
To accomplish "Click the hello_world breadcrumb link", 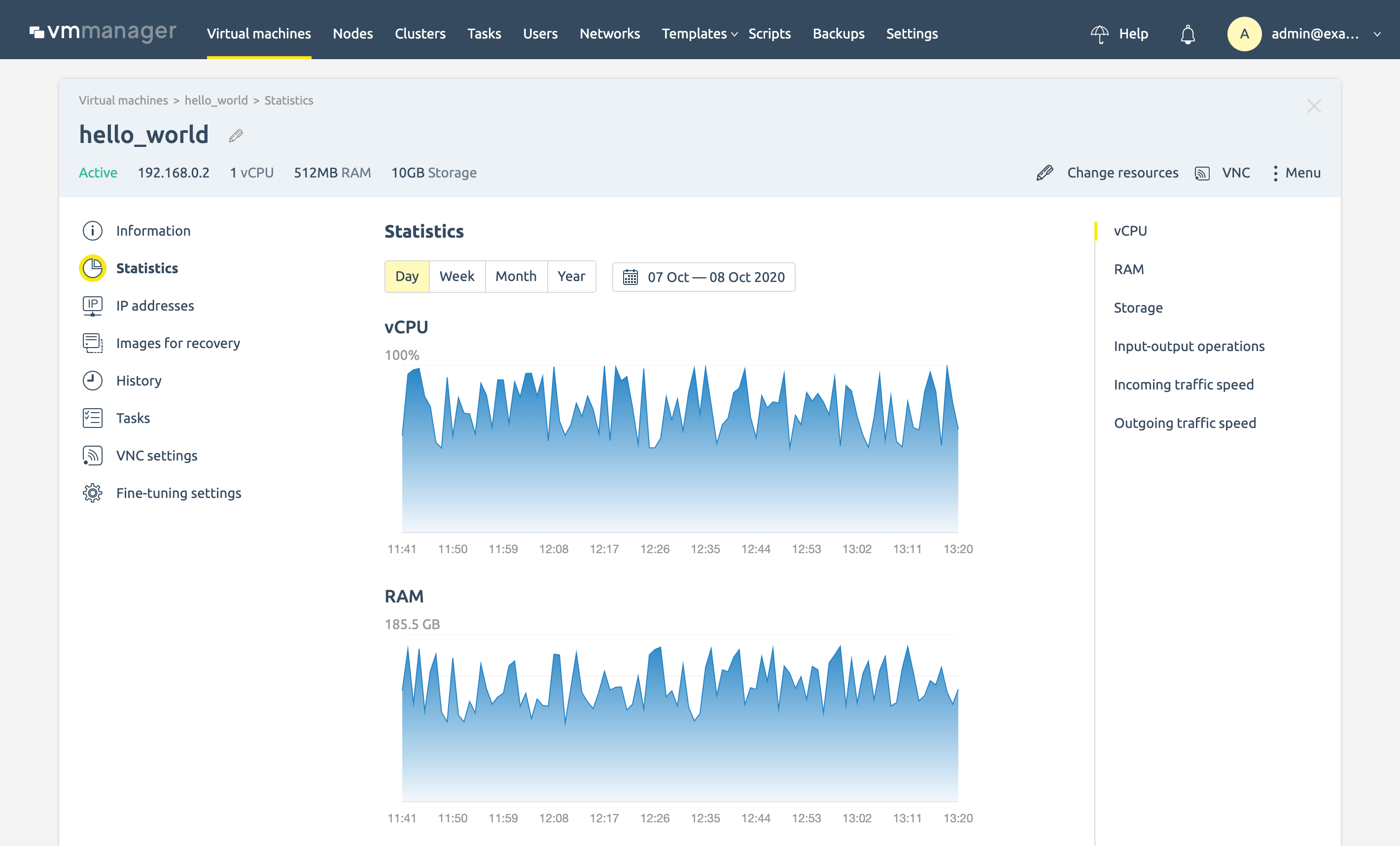I will tap(216, 101).
